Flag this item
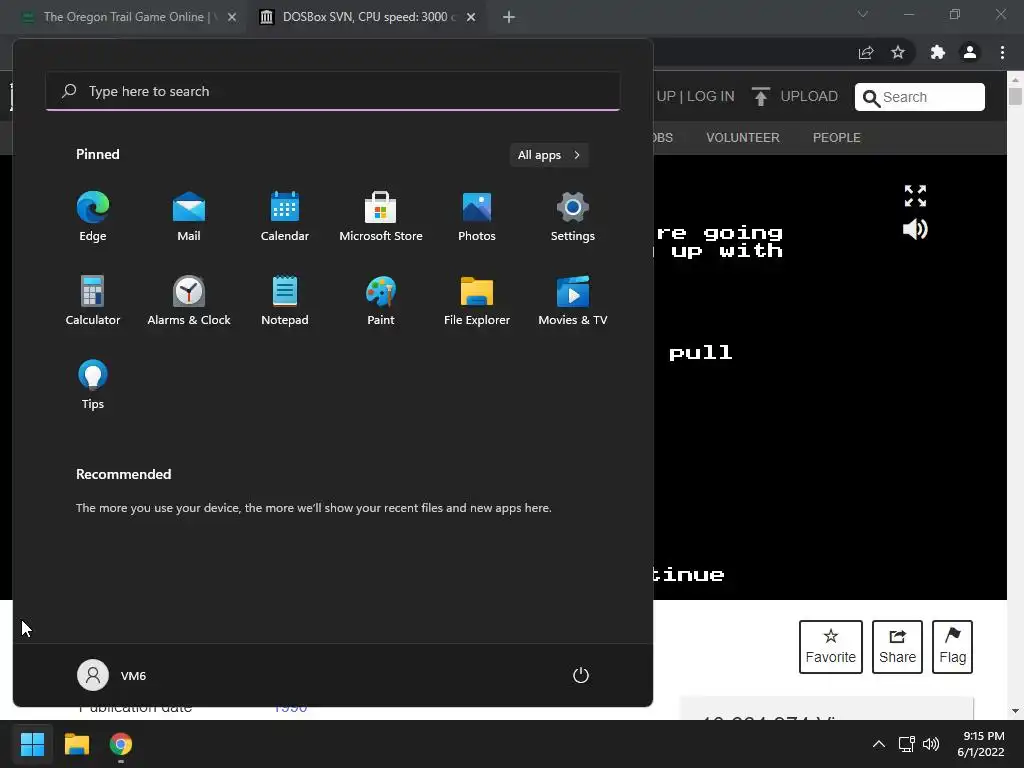1024x768 pixels. coord(952,647)
